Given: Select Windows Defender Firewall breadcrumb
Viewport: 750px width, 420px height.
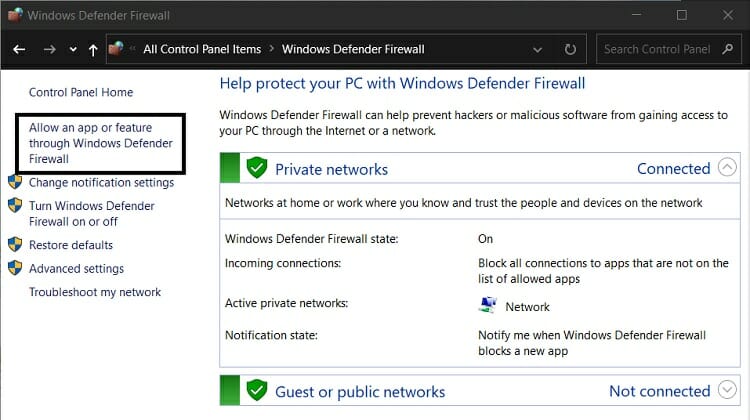Looking at the screenshot, I should [353, 49].
